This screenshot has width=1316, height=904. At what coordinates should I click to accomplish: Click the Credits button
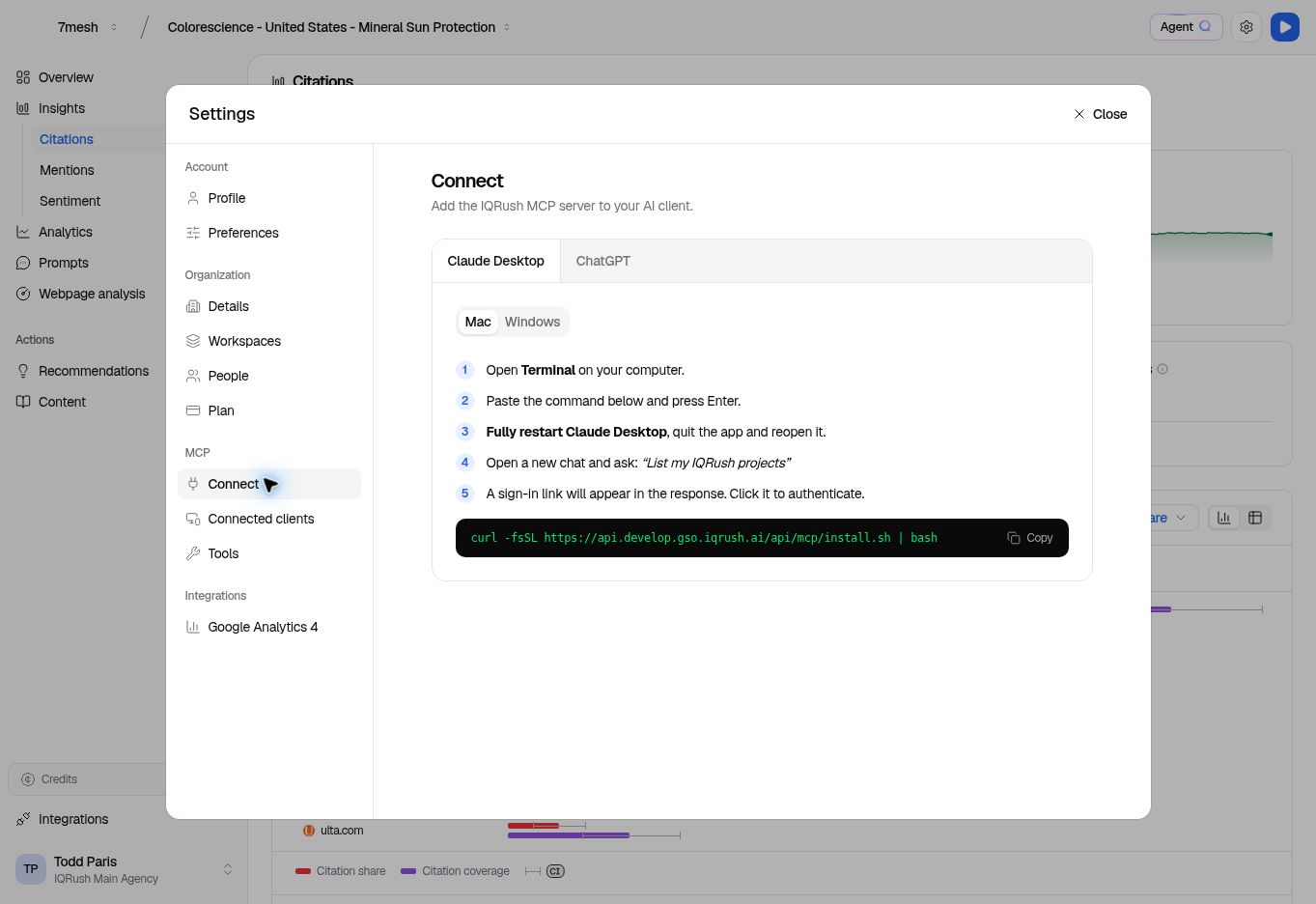pyautogui.click(x=87, y=779)
